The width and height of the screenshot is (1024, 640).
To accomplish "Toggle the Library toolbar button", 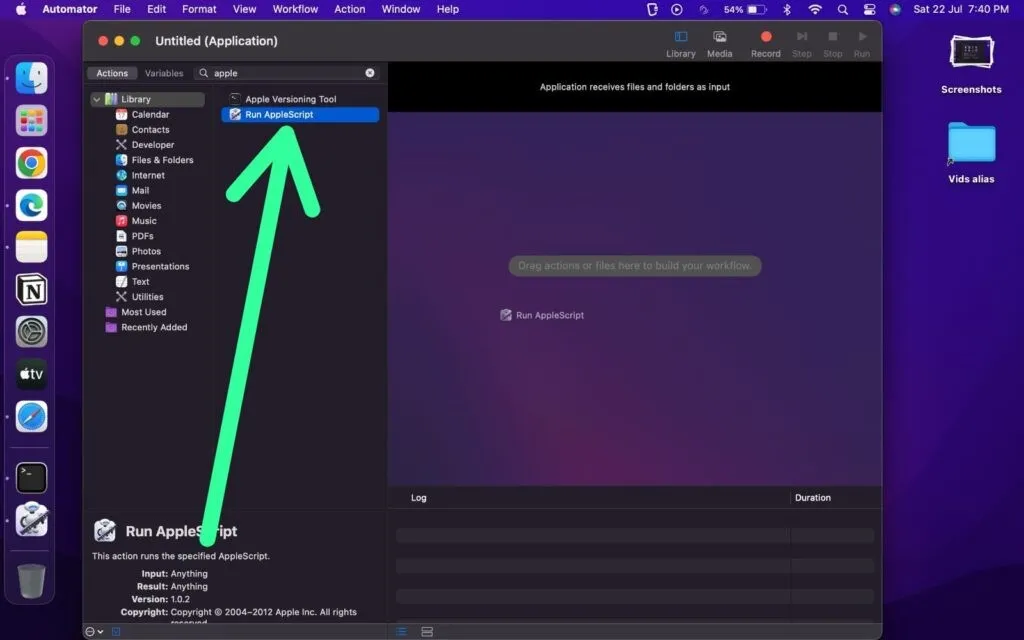I will coord(680,44).
